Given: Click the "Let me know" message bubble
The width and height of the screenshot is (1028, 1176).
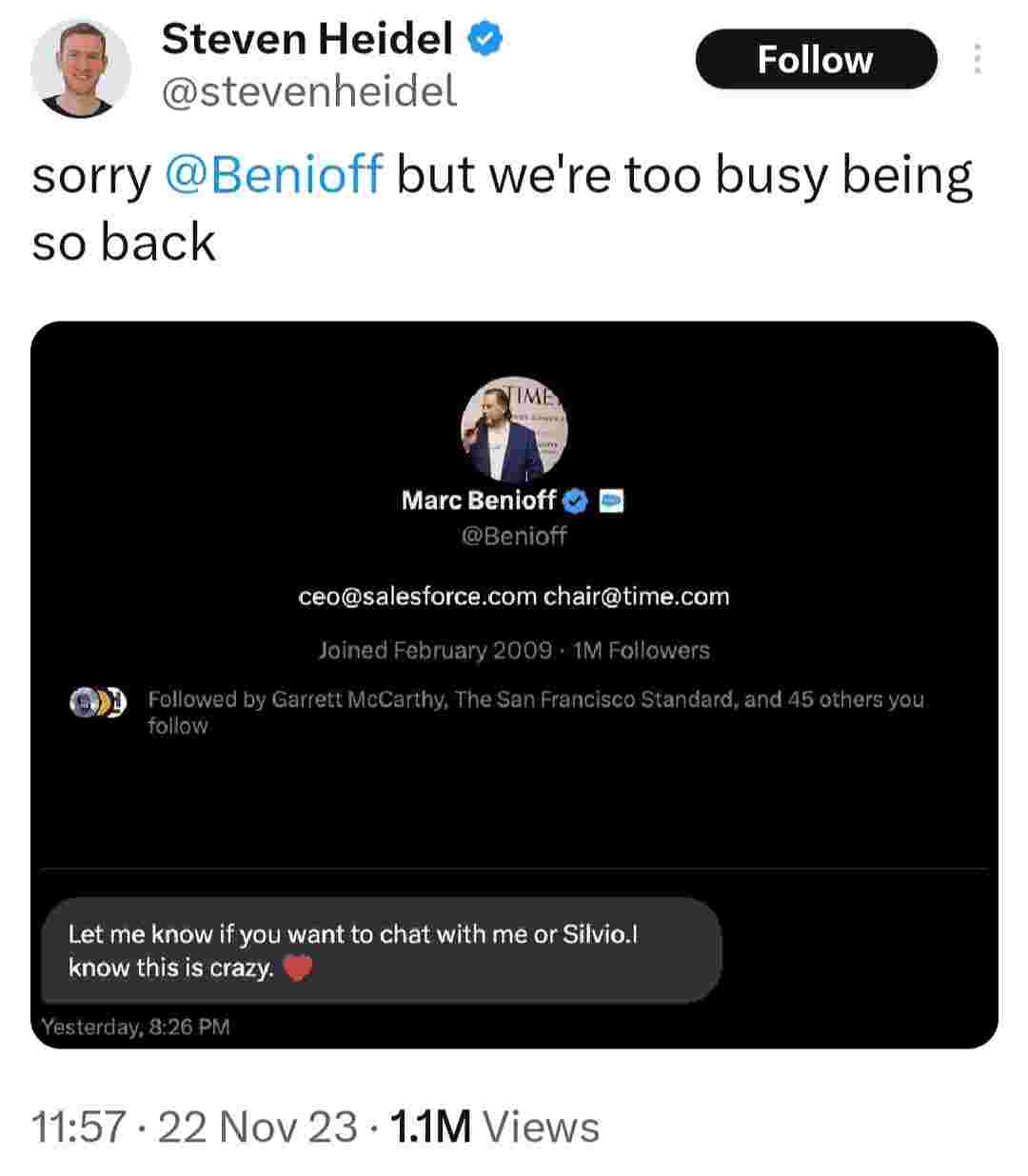Looking at the screenshot, I should coord(381,951).
